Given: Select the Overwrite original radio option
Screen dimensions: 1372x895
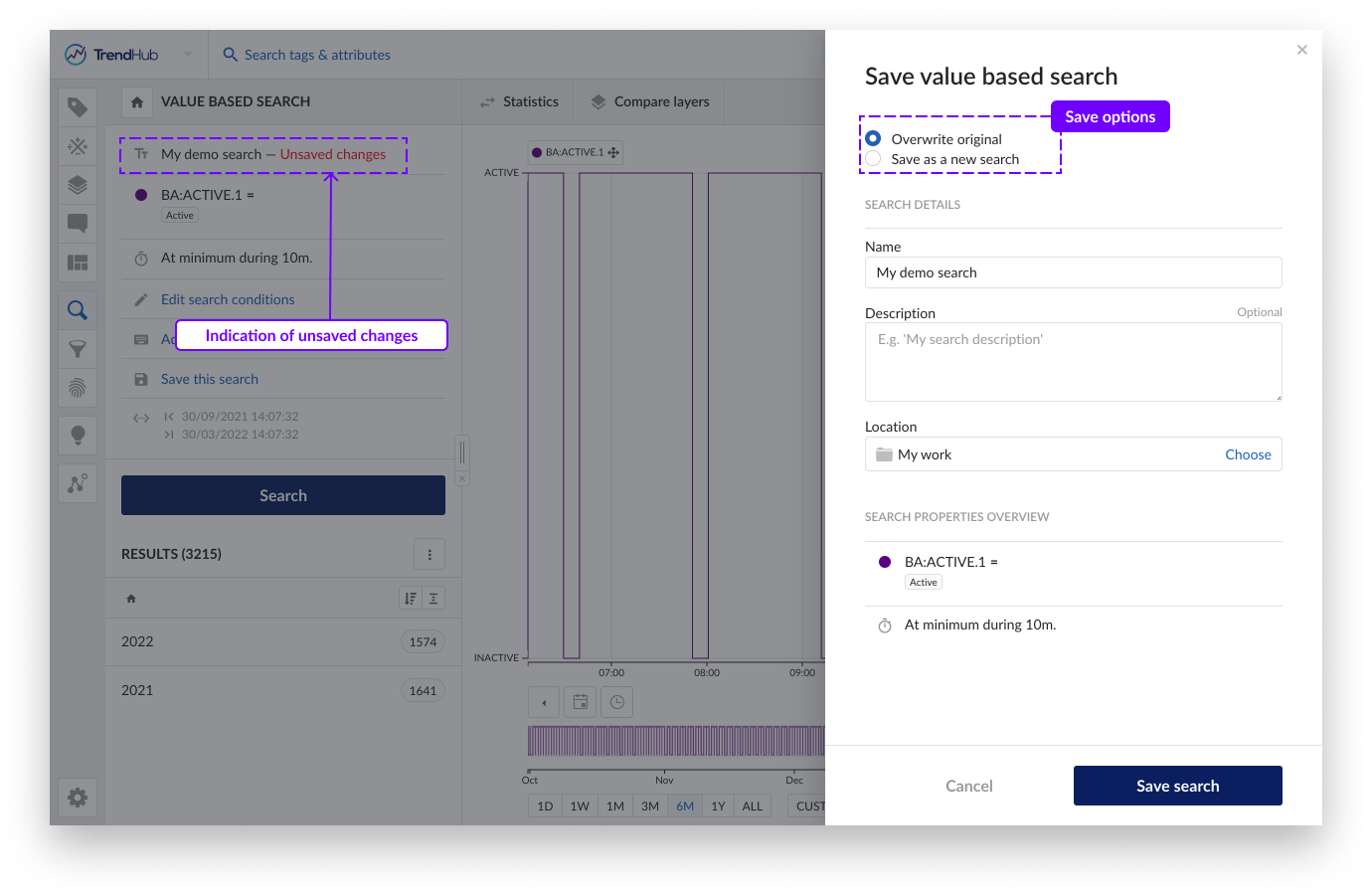Looking at the screenshot, I should tap(873, 138).
